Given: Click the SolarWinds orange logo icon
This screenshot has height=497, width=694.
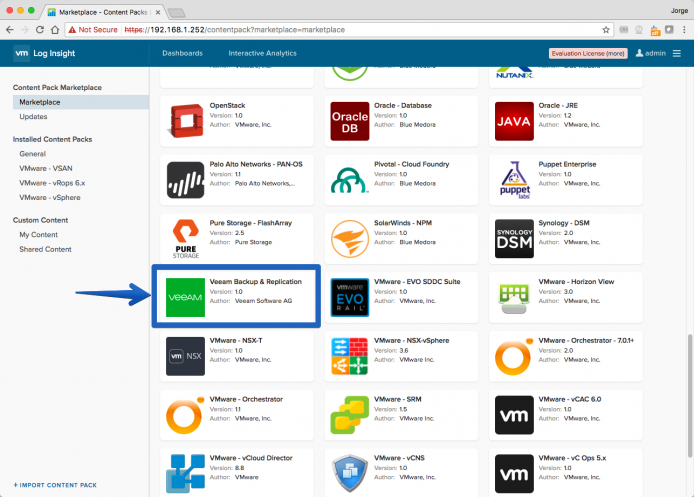Looking at the screenshot, I should pyautogui.click(x=350, y=239).
